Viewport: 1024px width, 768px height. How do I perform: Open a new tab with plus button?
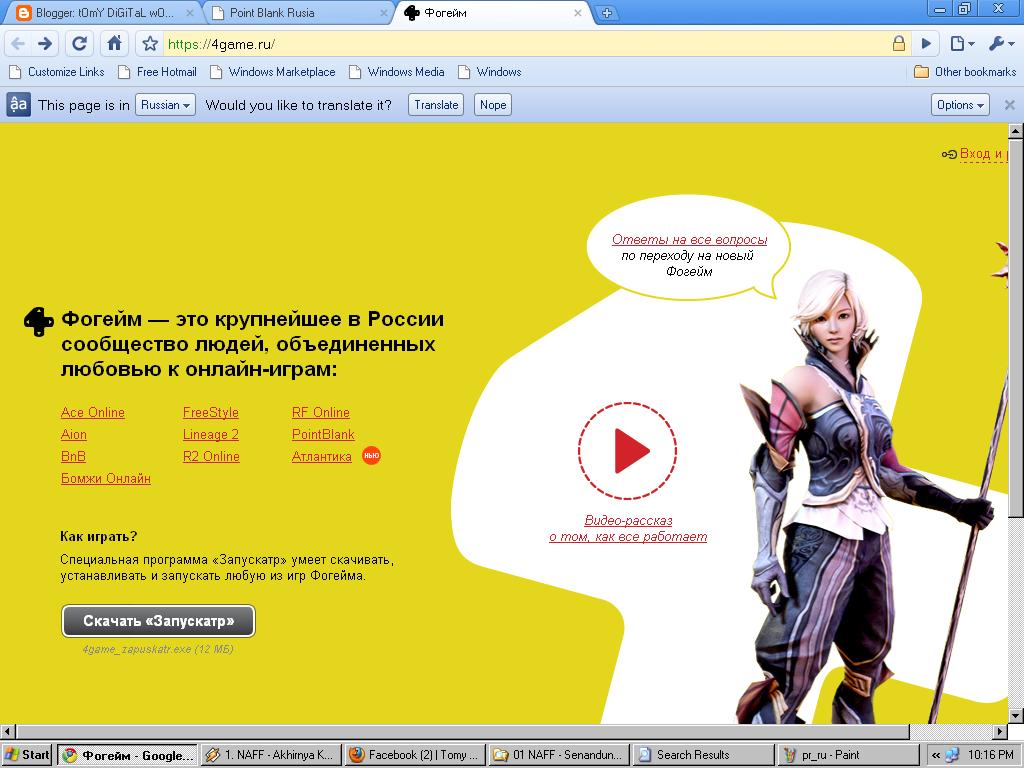click(x=607, y=13)
